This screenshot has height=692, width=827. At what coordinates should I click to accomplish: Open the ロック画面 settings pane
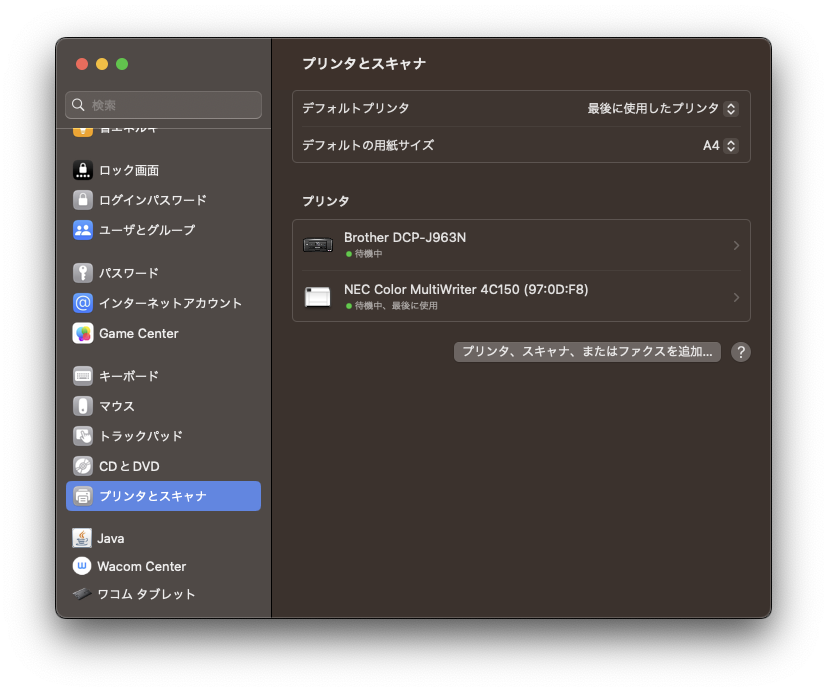coord(164,170)
